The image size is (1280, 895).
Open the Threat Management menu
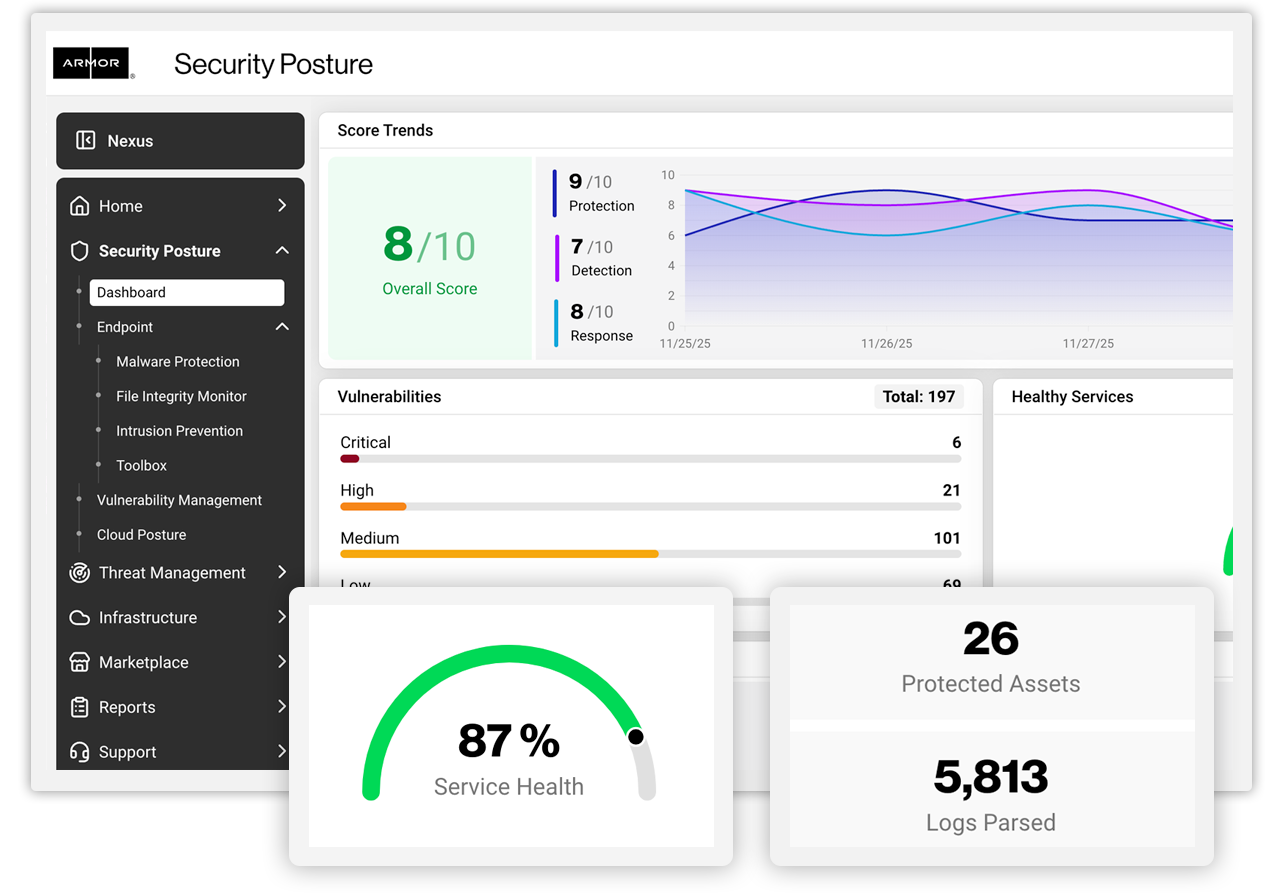(x=172, y=573)
